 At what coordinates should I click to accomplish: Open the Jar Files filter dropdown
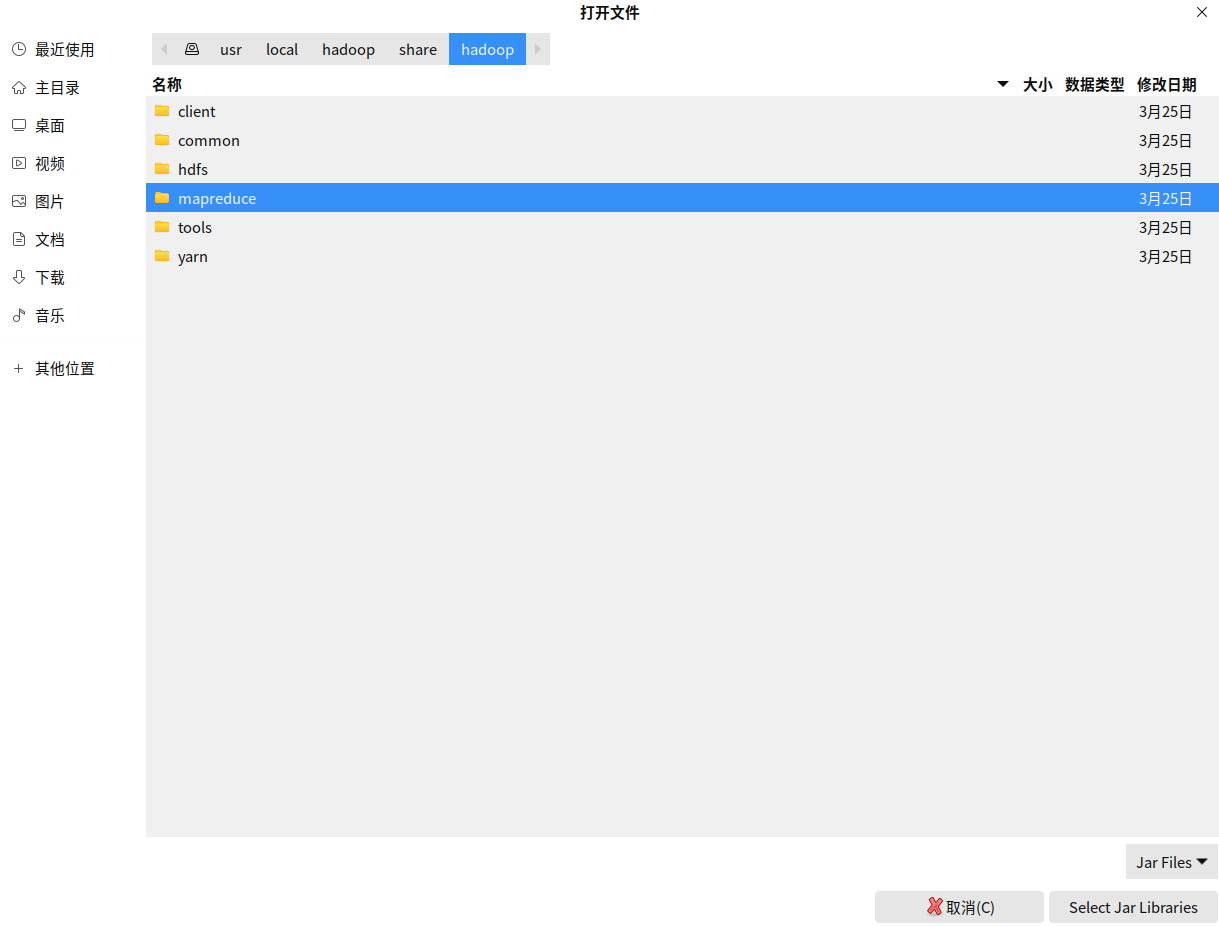[x=1172, y=862]
